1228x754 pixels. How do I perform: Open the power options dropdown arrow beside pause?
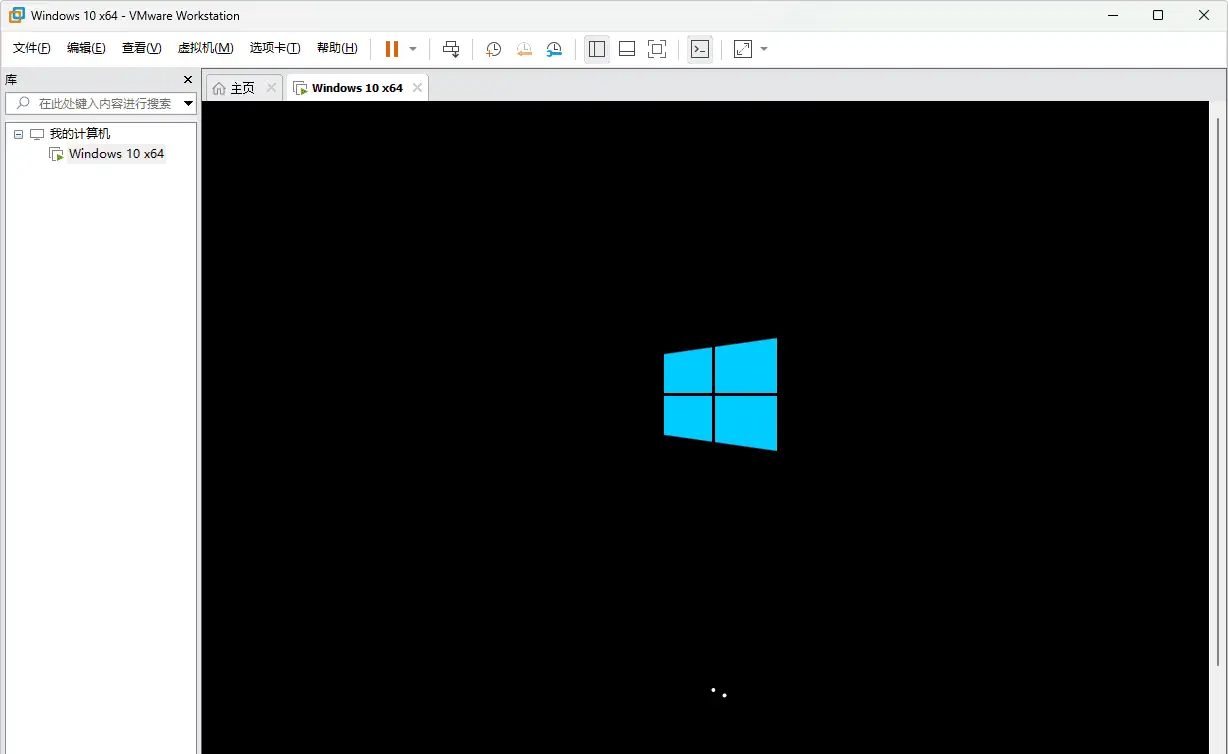(413, 49)
